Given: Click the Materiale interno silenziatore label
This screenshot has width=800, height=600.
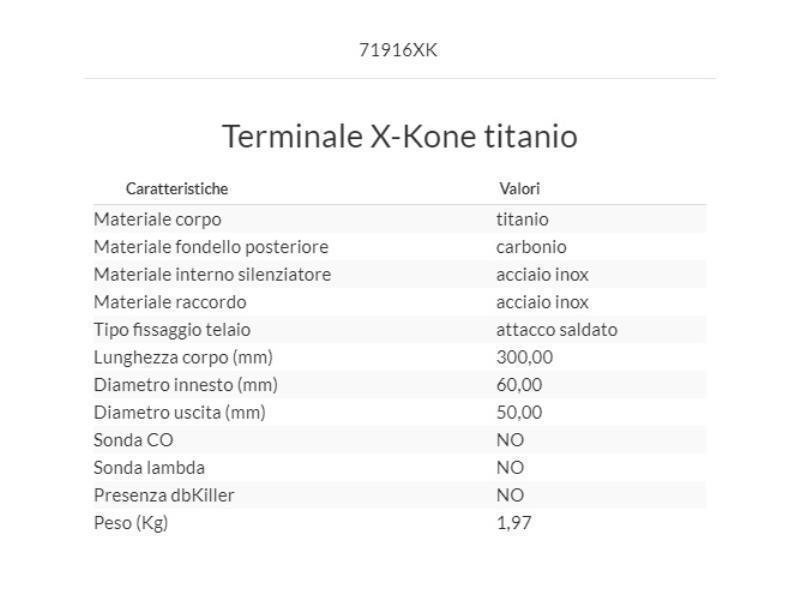Looking at the screenshot, I should [212, 274].
